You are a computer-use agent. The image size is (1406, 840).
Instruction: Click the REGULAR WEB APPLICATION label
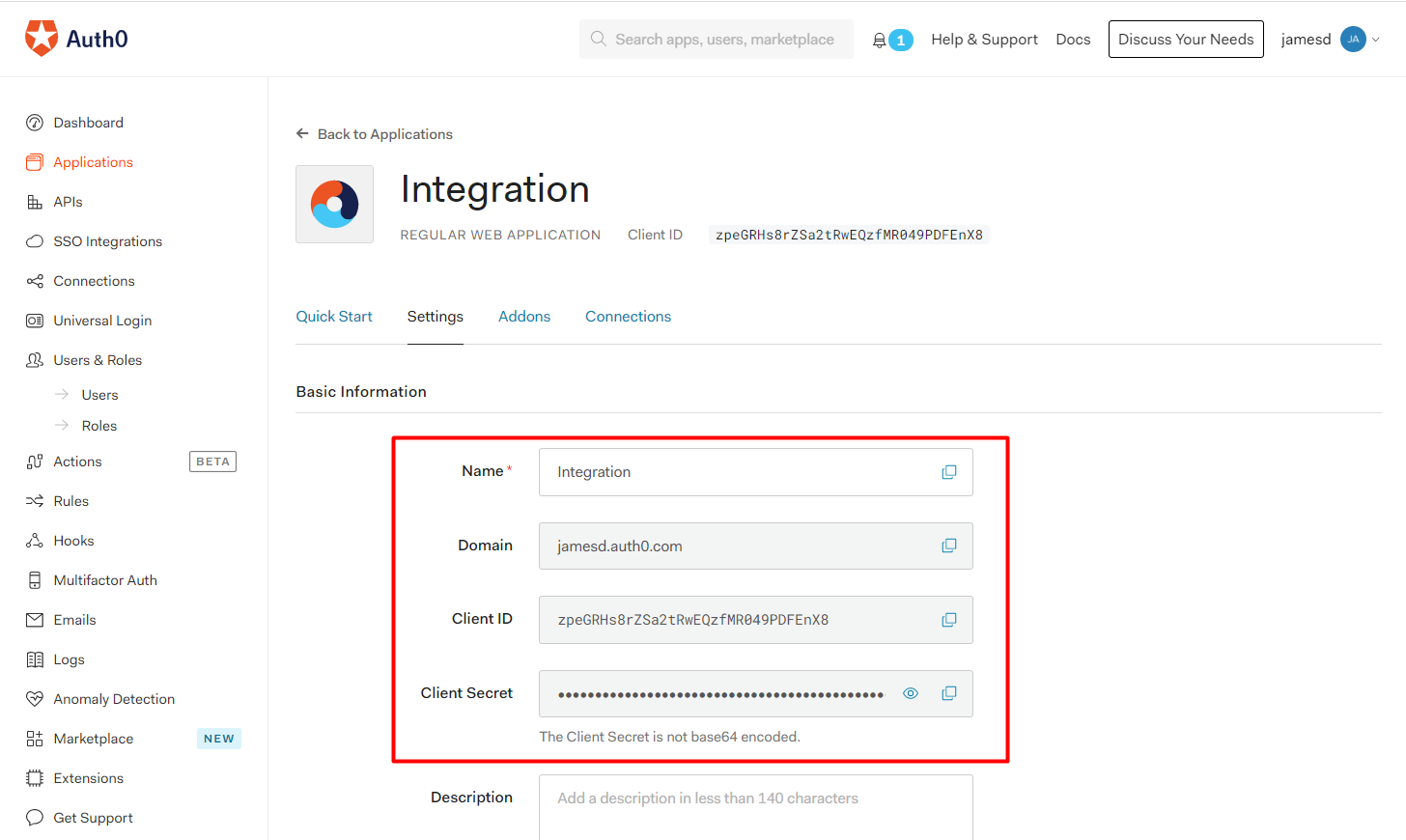pyautogui.click(x=500, y=235)
